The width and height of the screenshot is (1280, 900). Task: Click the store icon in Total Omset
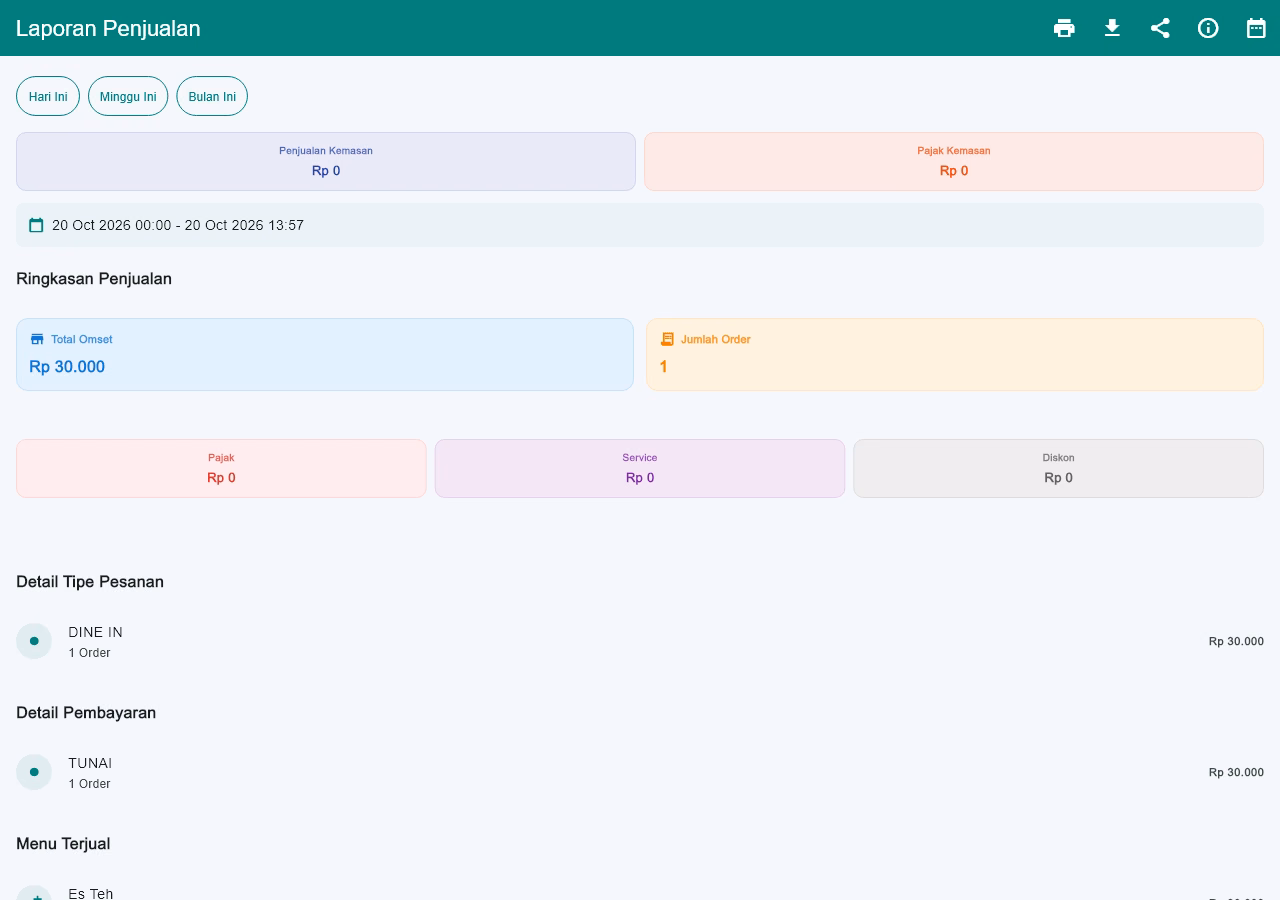point(37,339)
